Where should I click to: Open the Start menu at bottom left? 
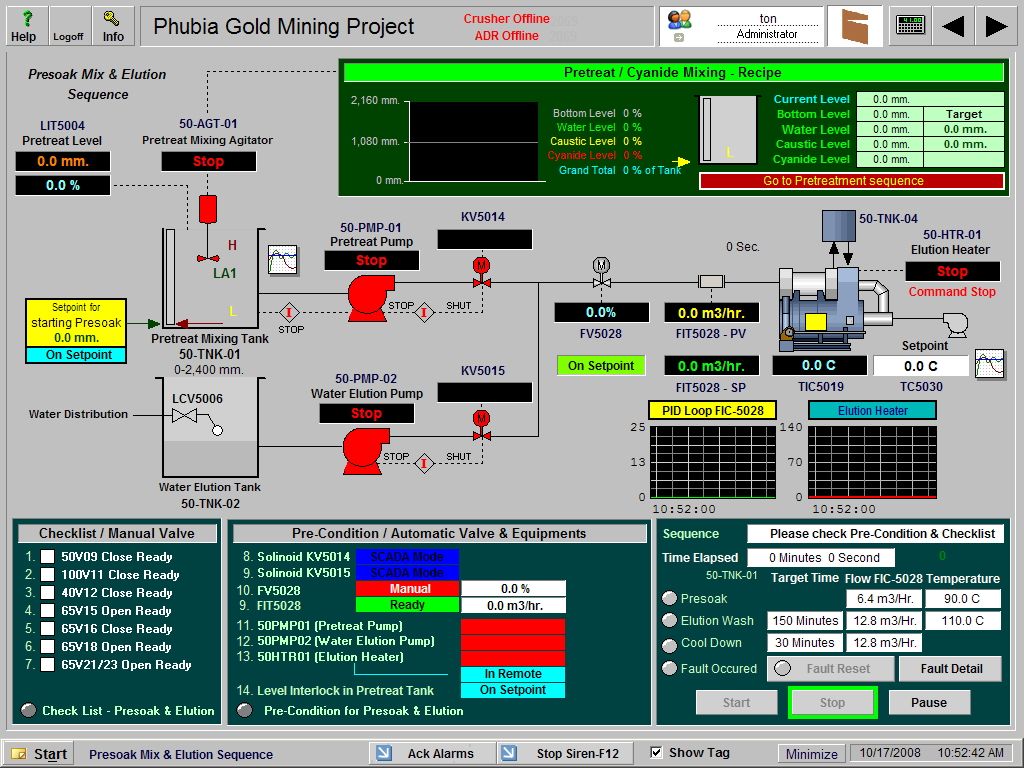(36, 751)
